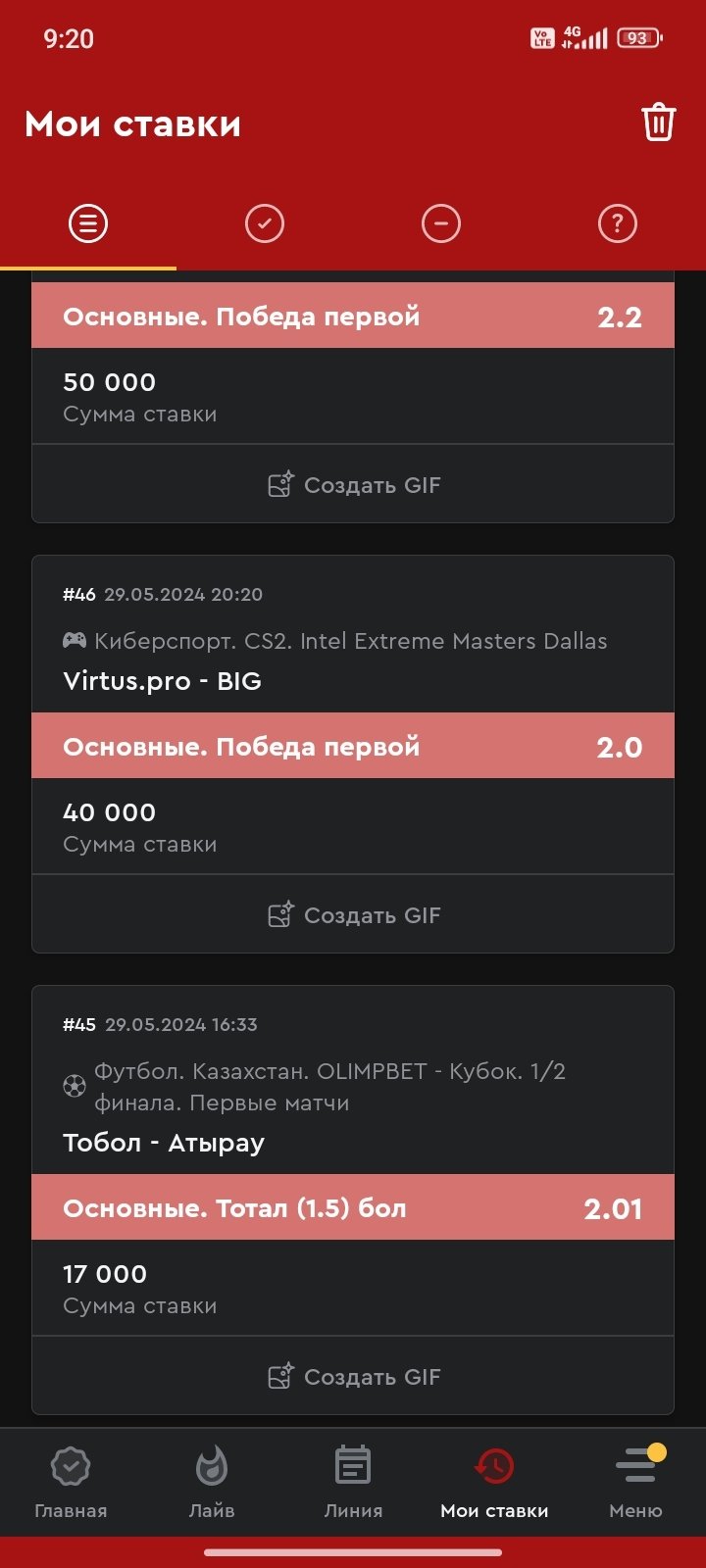Tap the gamepad esports icon on bet #46
The height and width of the screenshot is (1568, 706).
(x=75, y=641)
